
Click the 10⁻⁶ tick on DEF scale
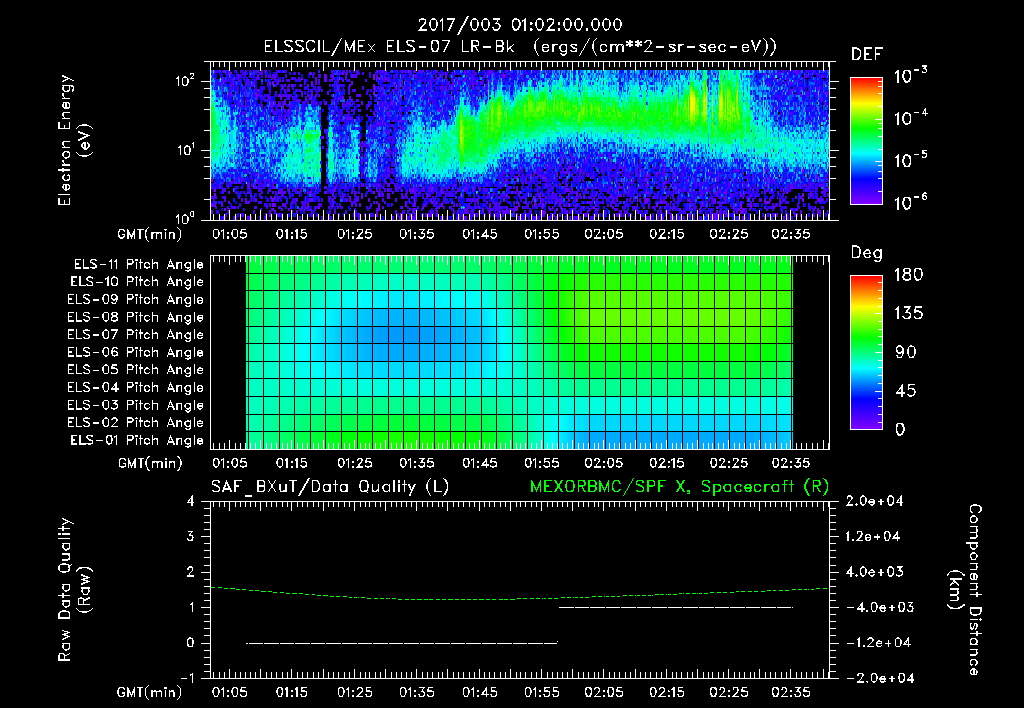tap(910, 202)
